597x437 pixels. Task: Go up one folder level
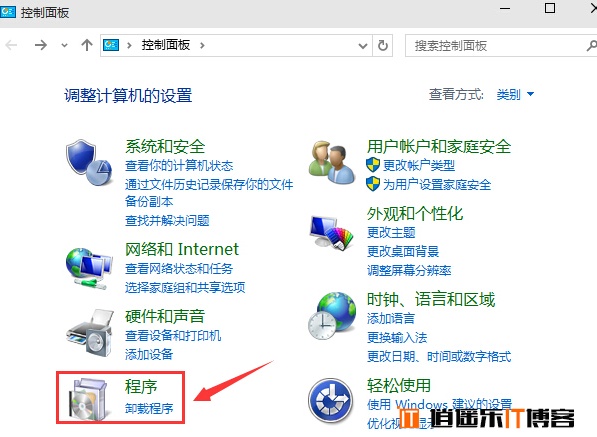tap(87, 45)
